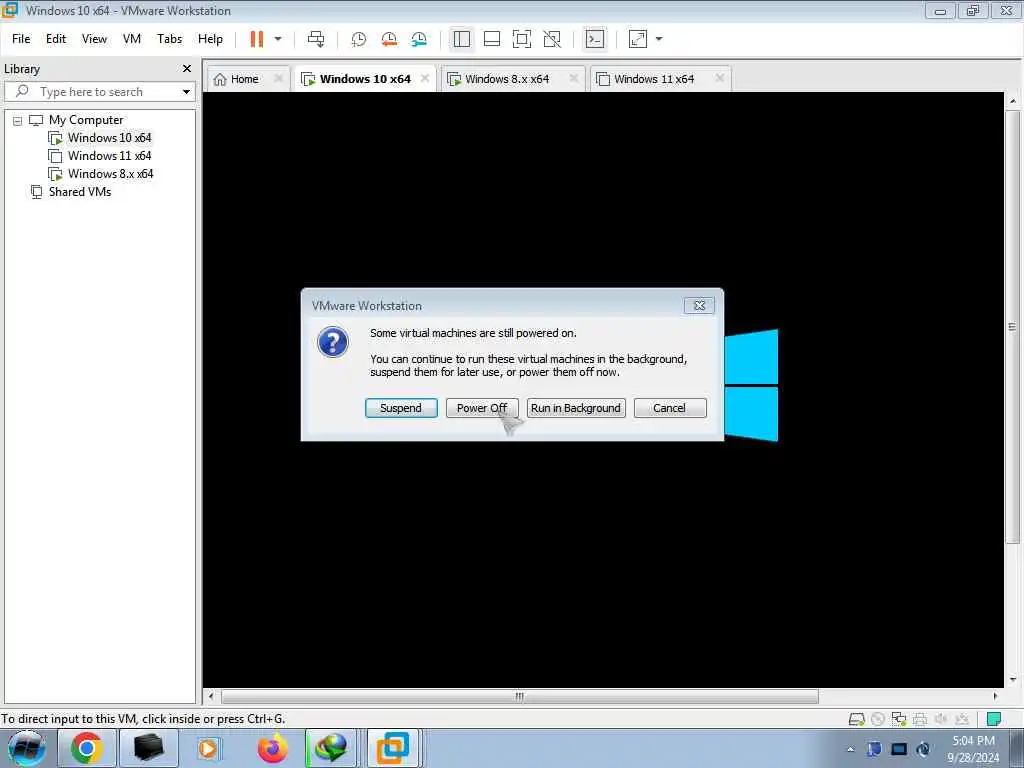Click Suspend in the dialog

click(x=401, y=408)
